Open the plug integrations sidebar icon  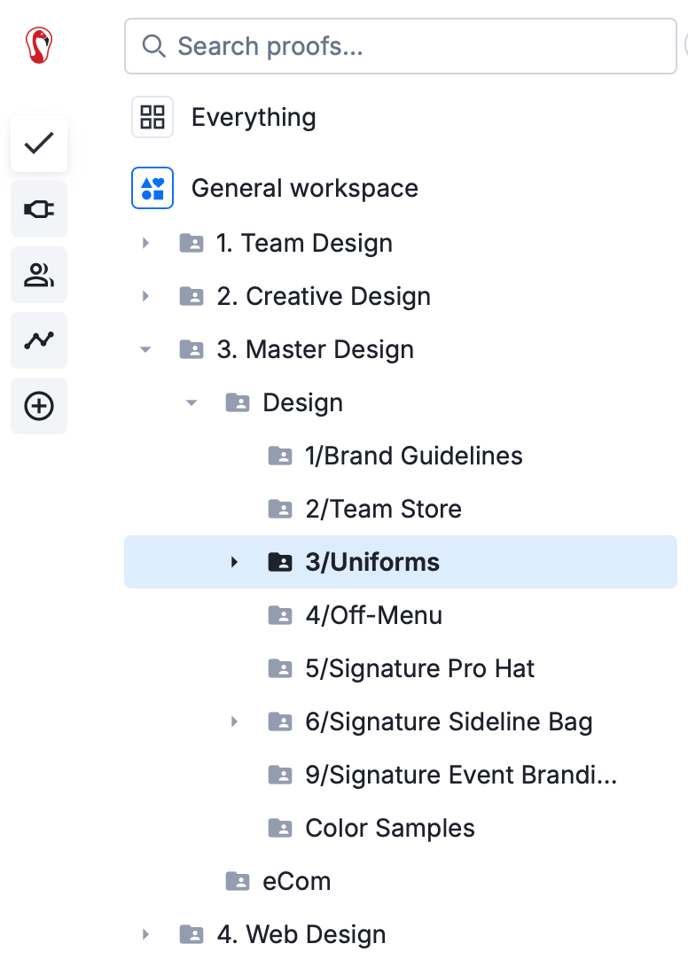click(39, 209)
